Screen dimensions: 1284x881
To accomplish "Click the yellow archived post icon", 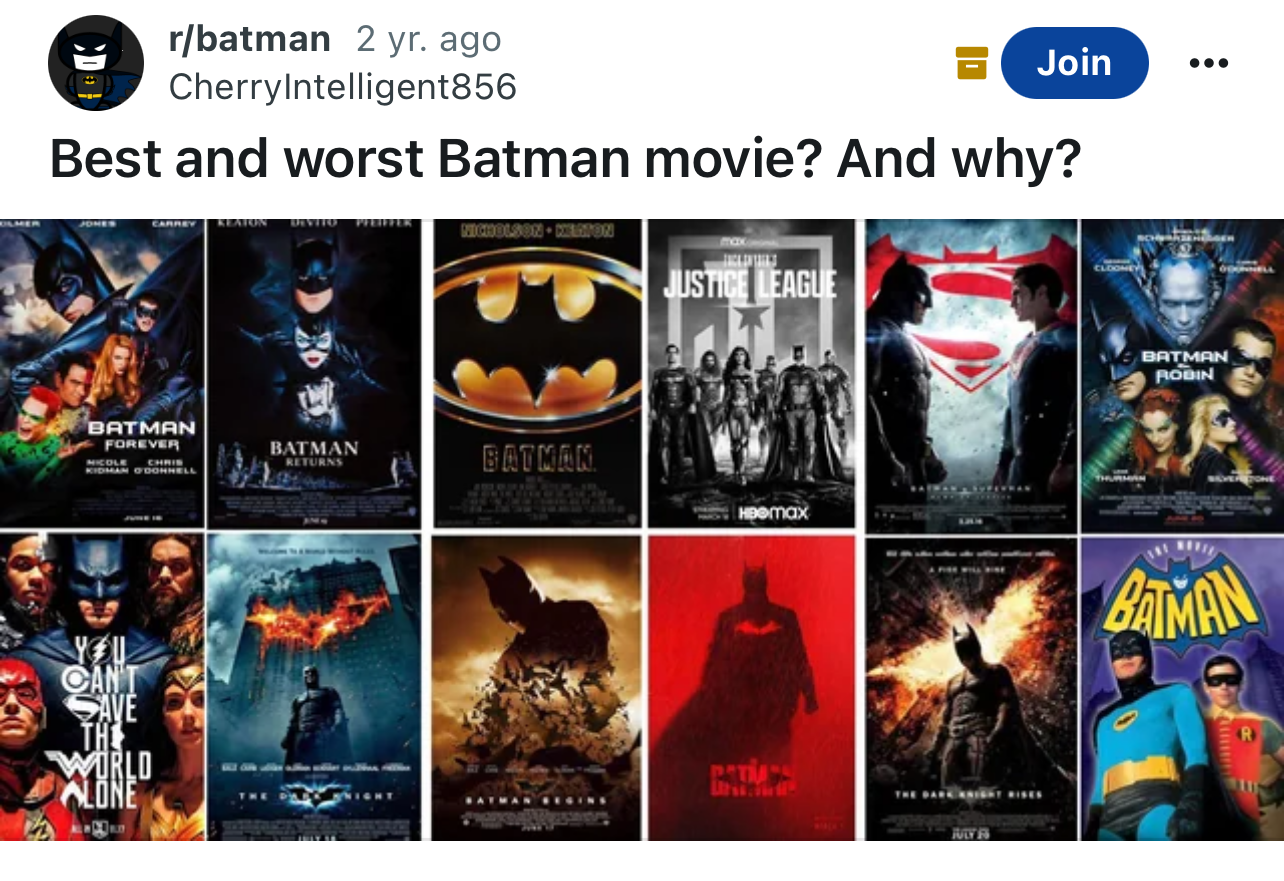I will (x=971, y=63).
